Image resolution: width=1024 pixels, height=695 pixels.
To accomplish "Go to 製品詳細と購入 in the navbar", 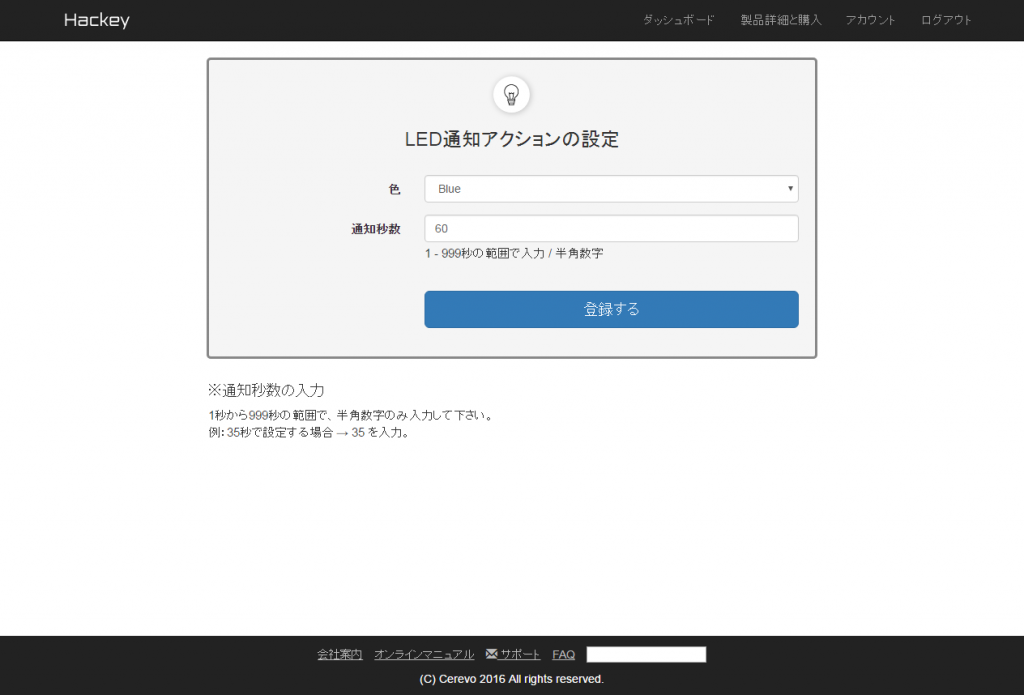I will point(780,20).
